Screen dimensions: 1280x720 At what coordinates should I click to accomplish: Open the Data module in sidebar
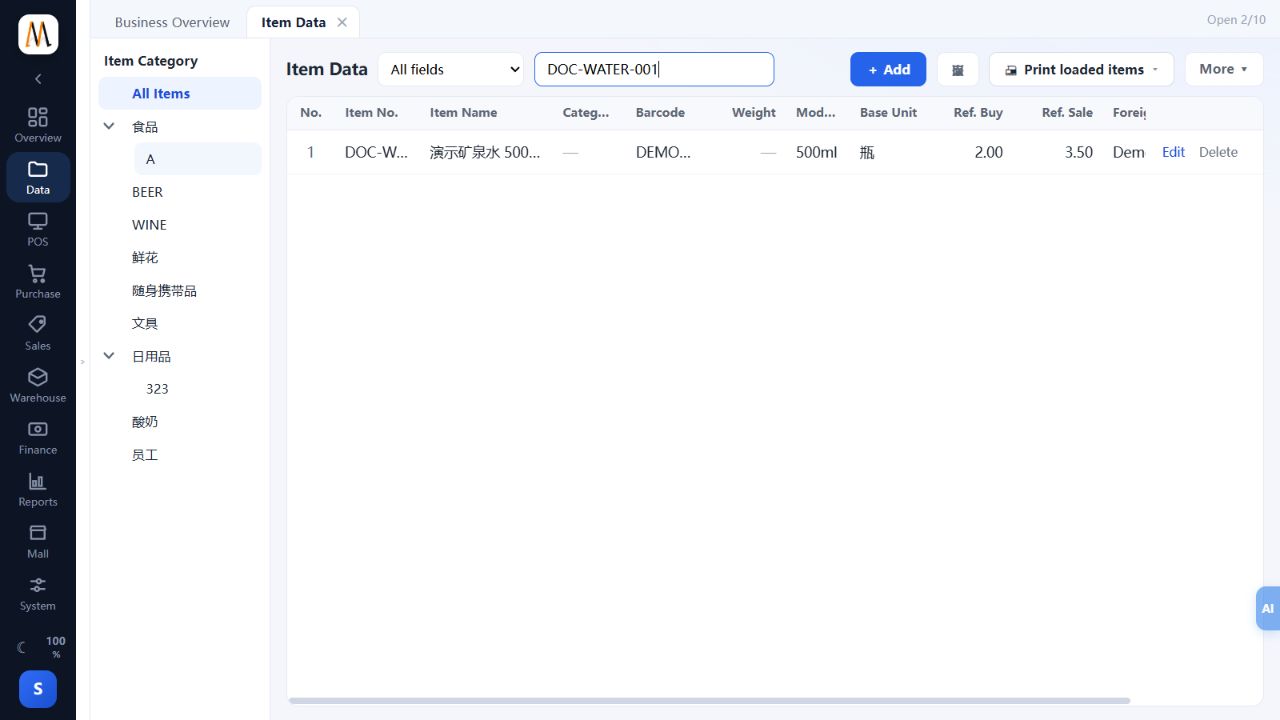tap(38, 177)
